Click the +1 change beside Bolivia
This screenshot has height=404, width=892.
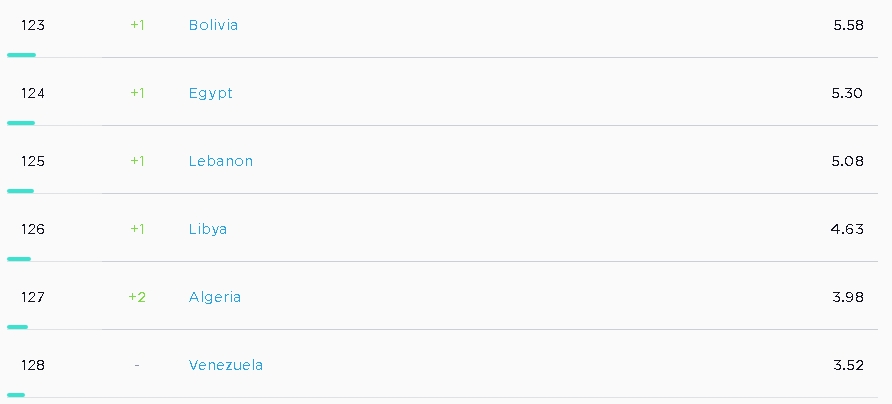coord(137,25)
